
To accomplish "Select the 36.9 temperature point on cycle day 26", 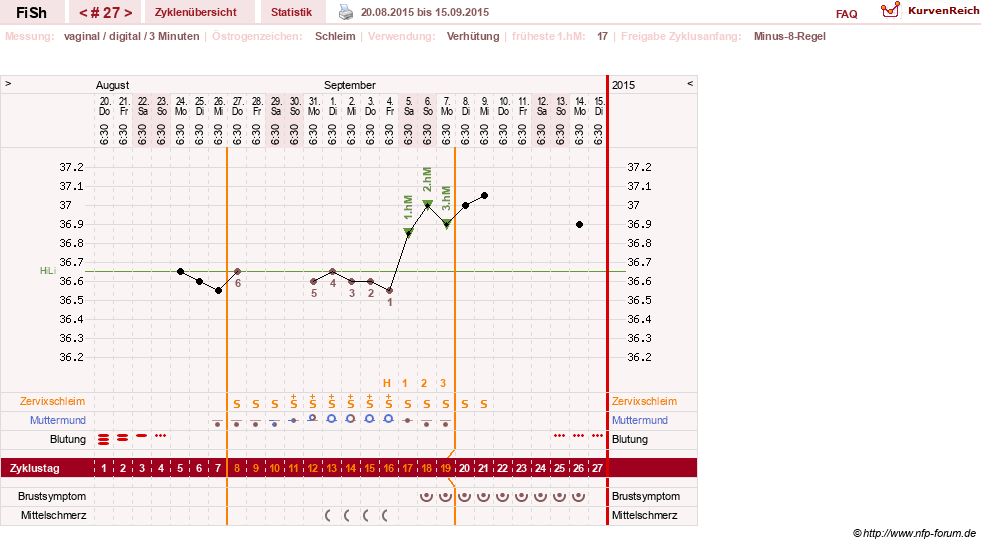I will pos(579,224).
